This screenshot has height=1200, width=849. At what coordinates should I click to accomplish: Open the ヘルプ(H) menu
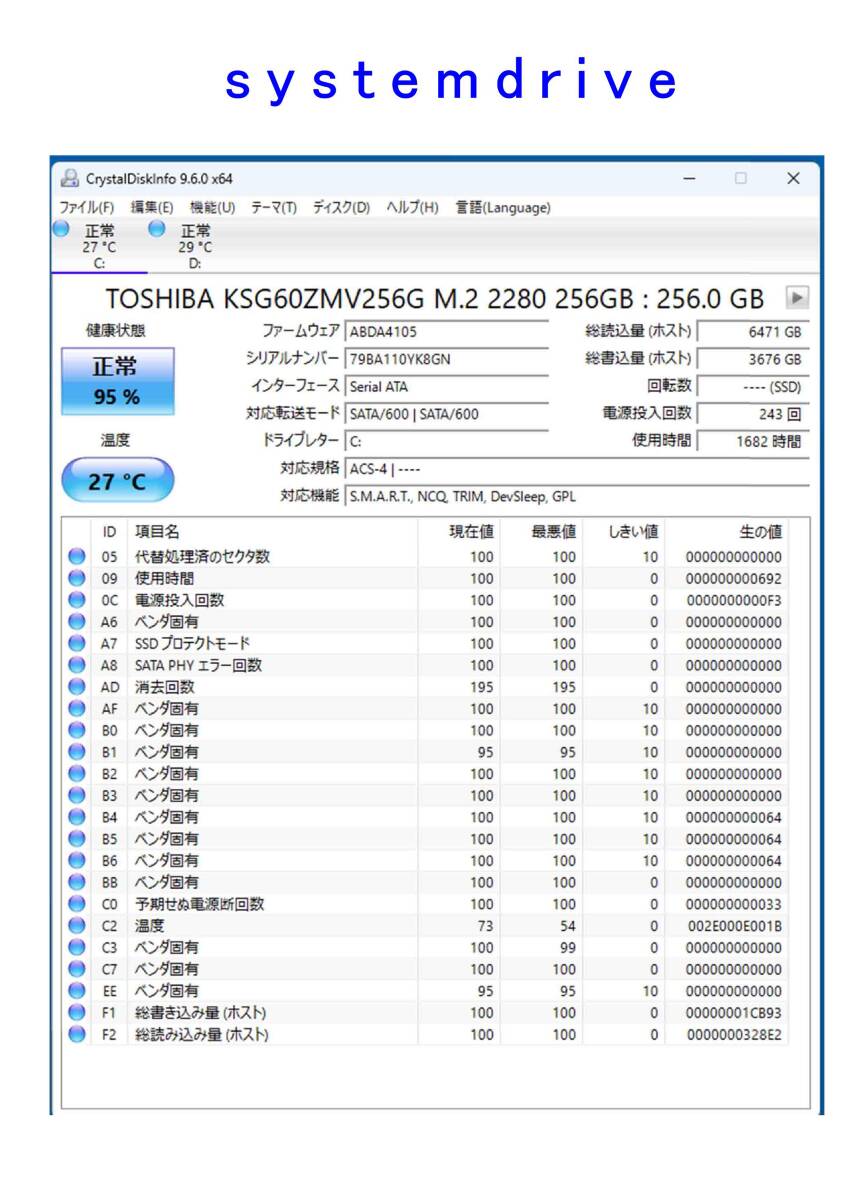pyautogui.click(x=412, y=207)
